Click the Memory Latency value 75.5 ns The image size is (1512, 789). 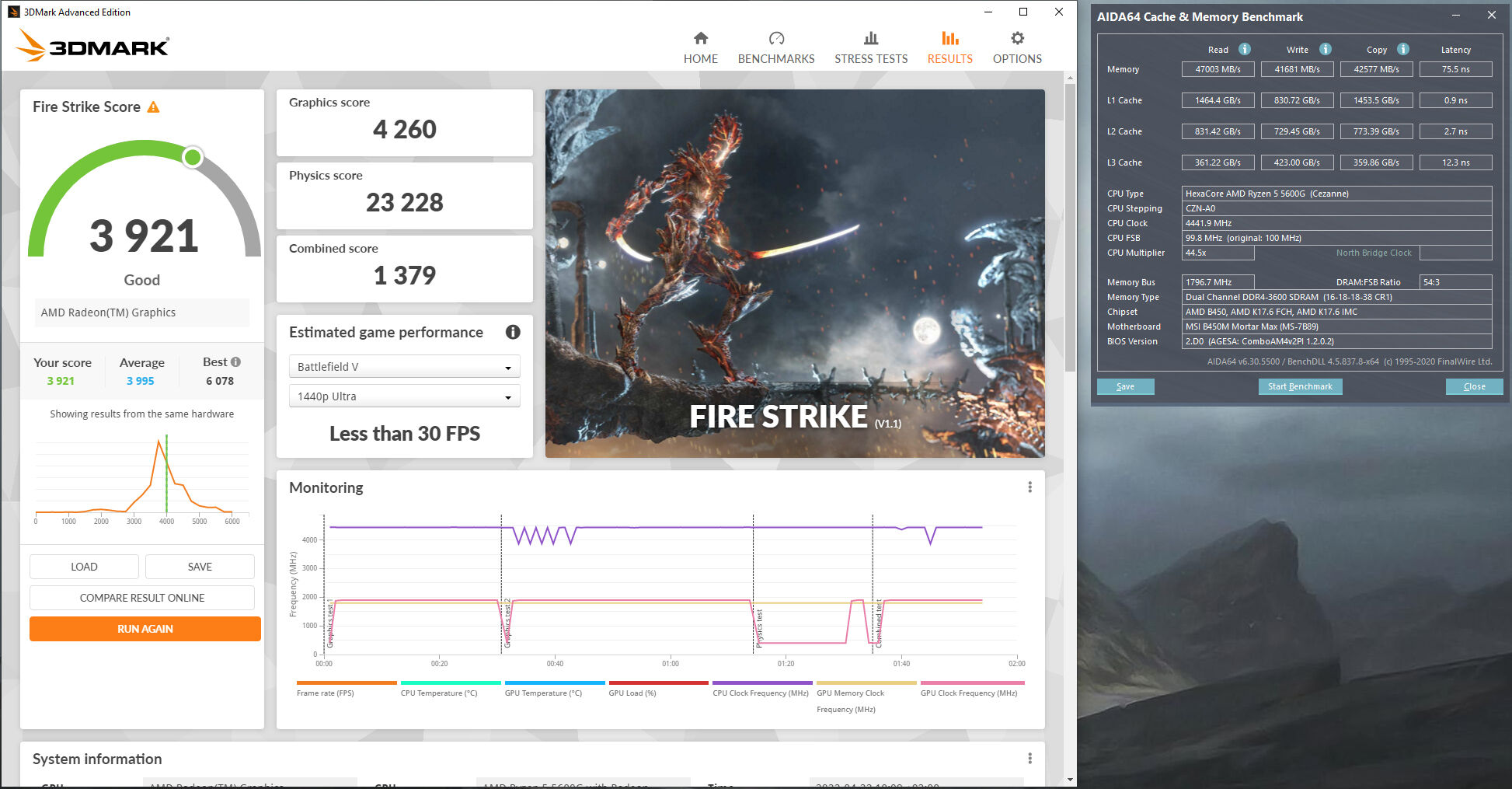[x=1455, y=69]
